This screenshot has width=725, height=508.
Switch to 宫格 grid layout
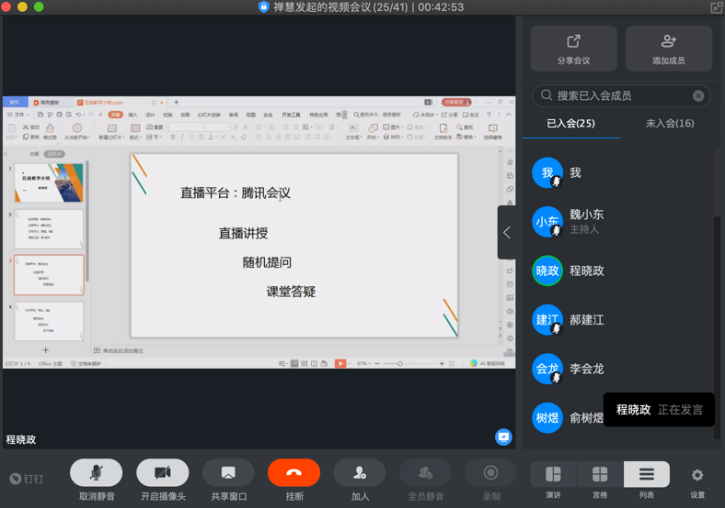[x=600, y=474]
